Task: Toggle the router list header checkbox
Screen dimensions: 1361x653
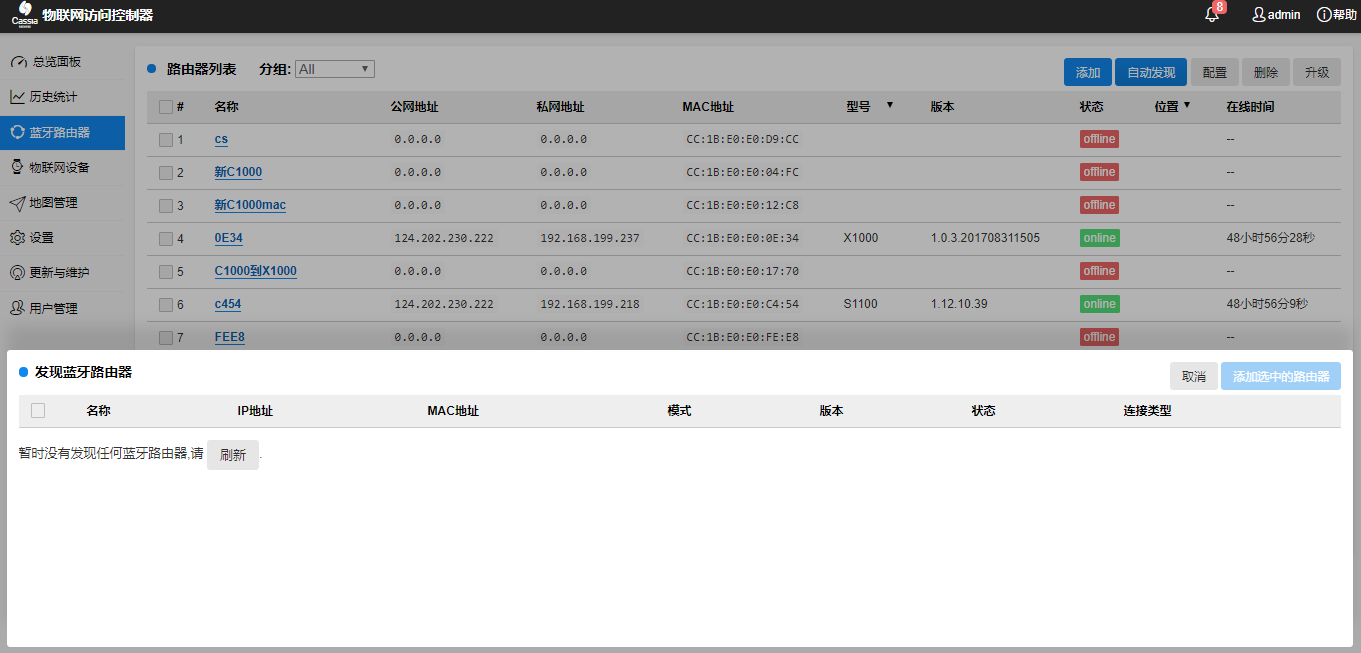Action: [x=166, y=107]
